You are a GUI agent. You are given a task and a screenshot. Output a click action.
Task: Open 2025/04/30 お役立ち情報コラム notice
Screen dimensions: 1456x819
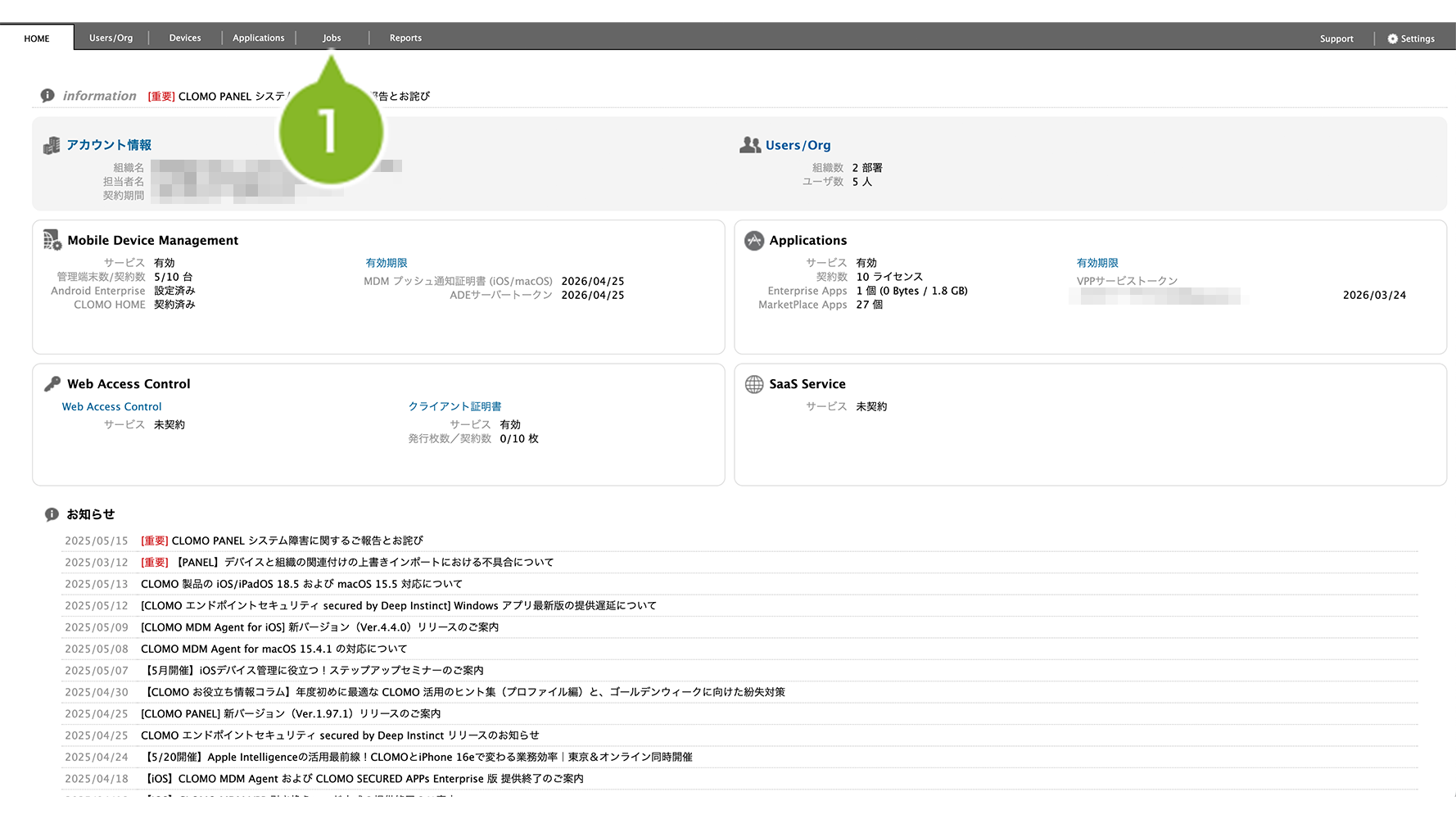[x=463, y=692]
